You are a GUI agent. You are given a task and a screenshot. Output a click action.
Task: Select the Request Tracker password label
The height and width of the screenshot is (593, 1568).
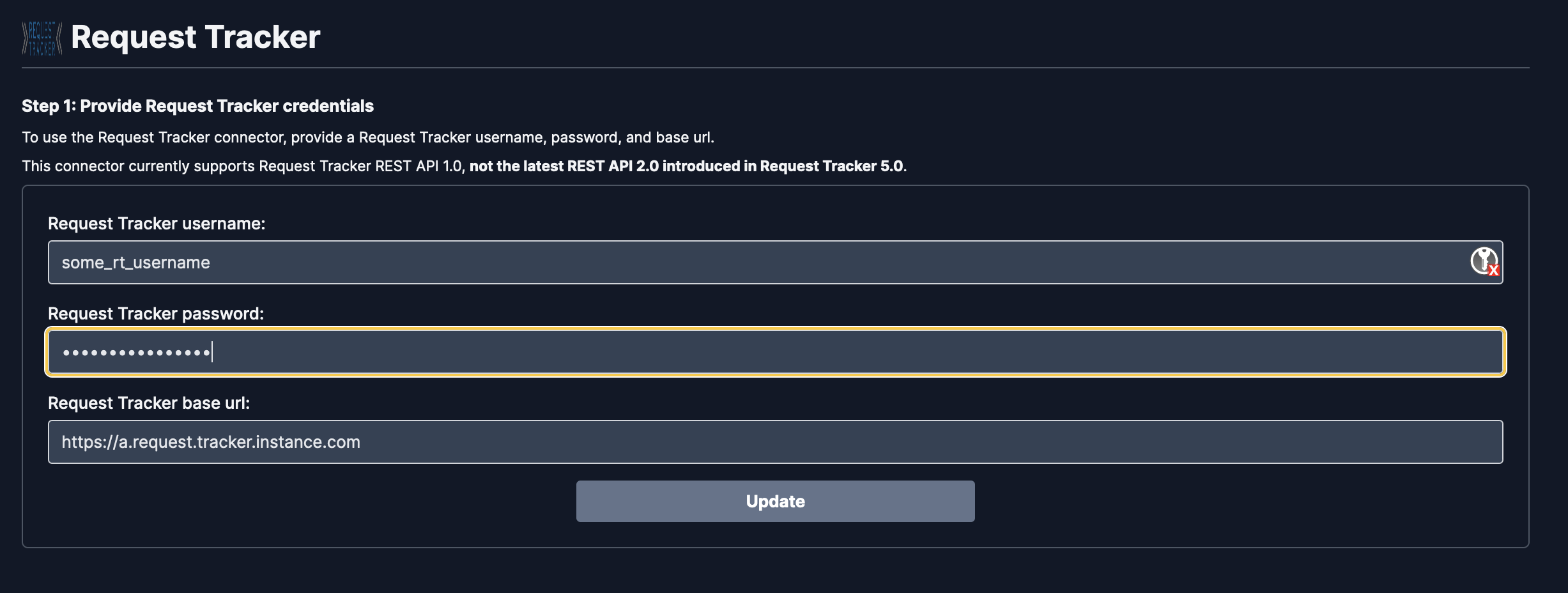156,314
